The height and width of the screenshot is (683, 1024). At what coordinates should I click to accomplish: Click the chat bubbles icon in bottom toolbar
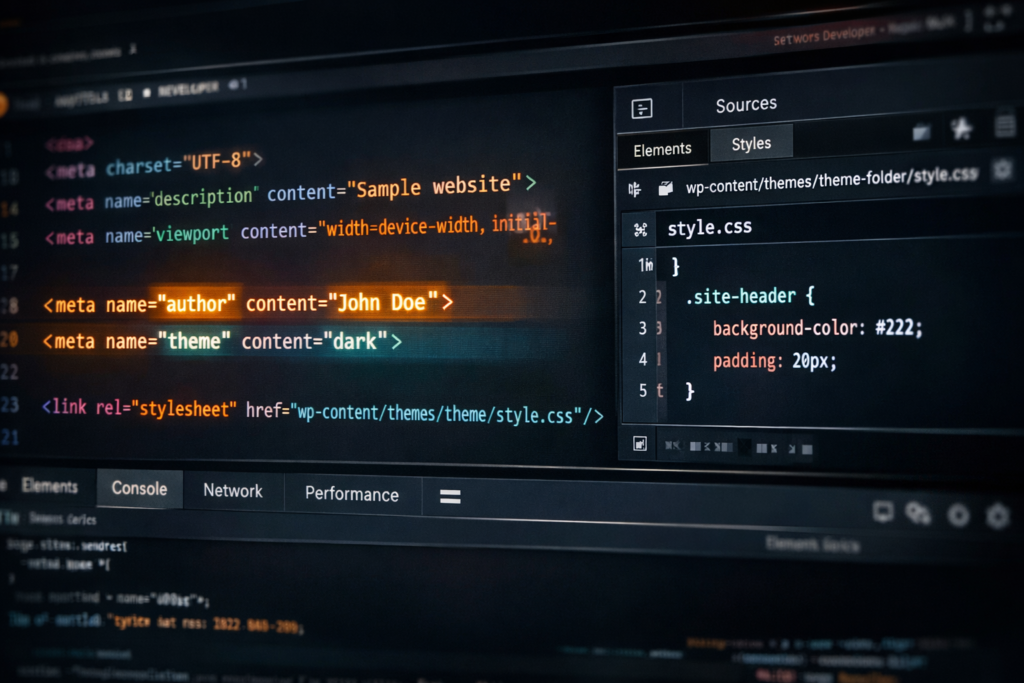click(918, 513)
